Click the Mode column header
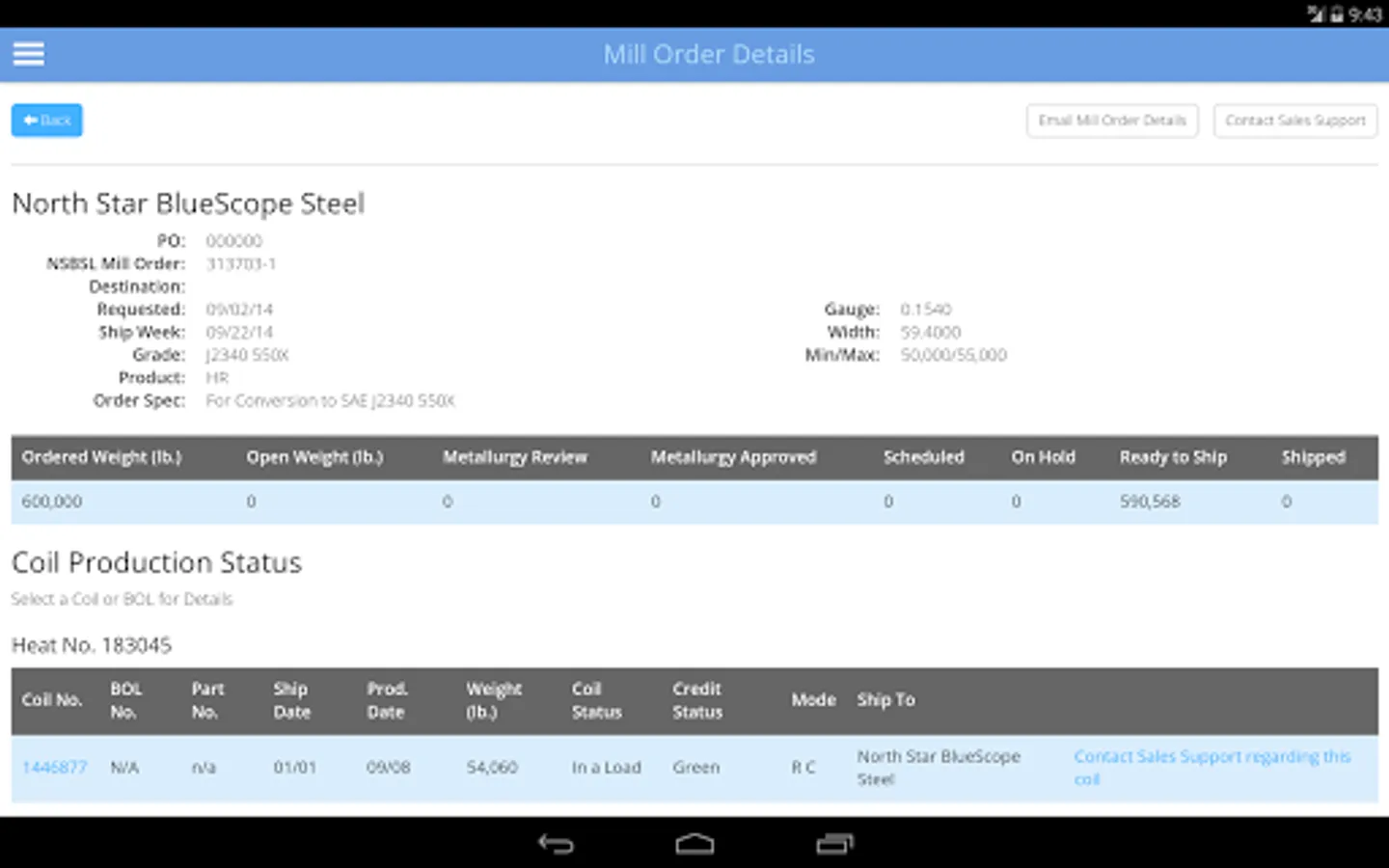Image resolution: width=1389 pixels, height=868 pixels. click(813, 700)
